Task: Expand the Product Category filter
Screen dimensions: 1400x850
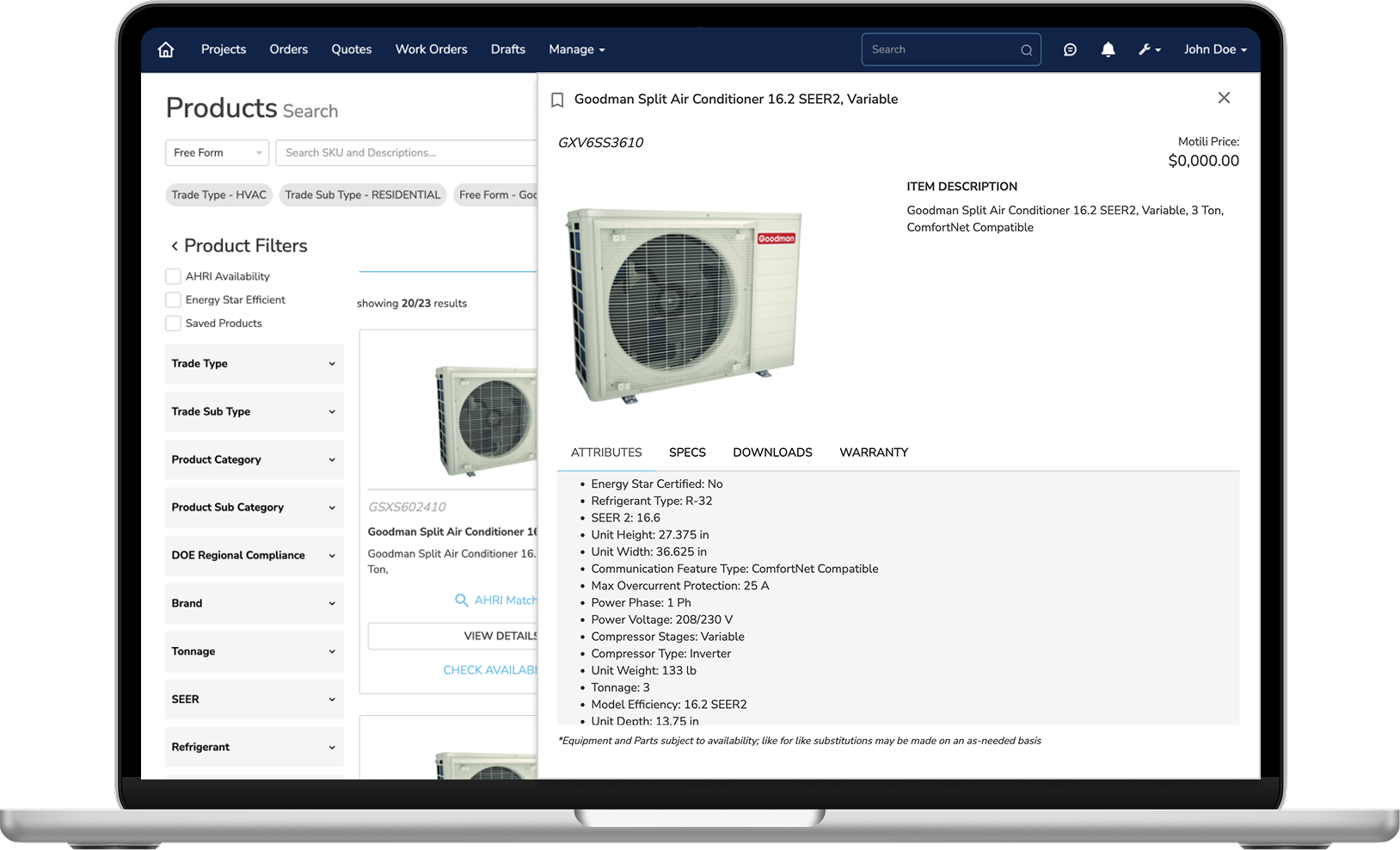Action: click(255, 459)
